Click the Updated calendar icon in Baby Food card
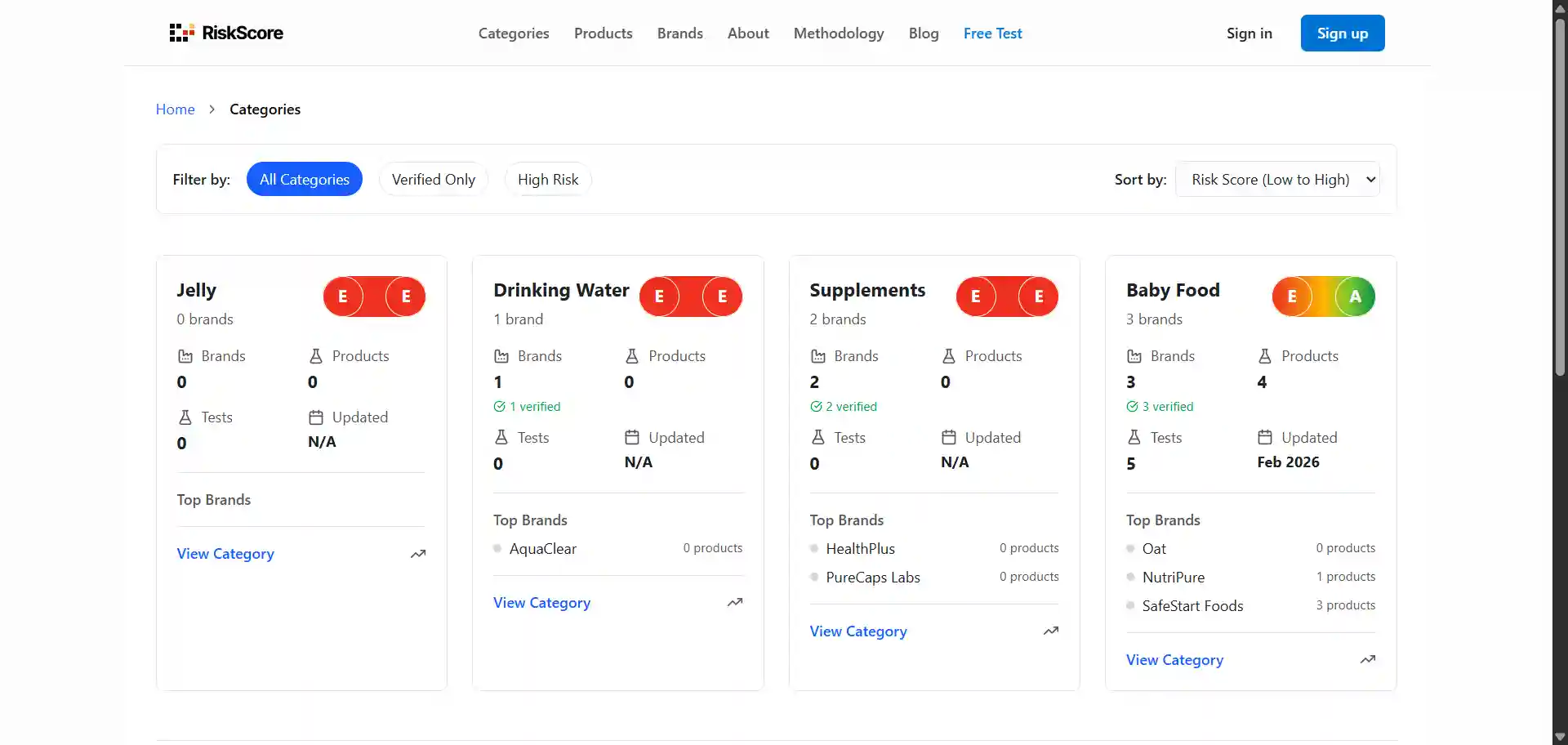The width and height of the screenshot is (1568, 745). click(x=1265, y=438)
